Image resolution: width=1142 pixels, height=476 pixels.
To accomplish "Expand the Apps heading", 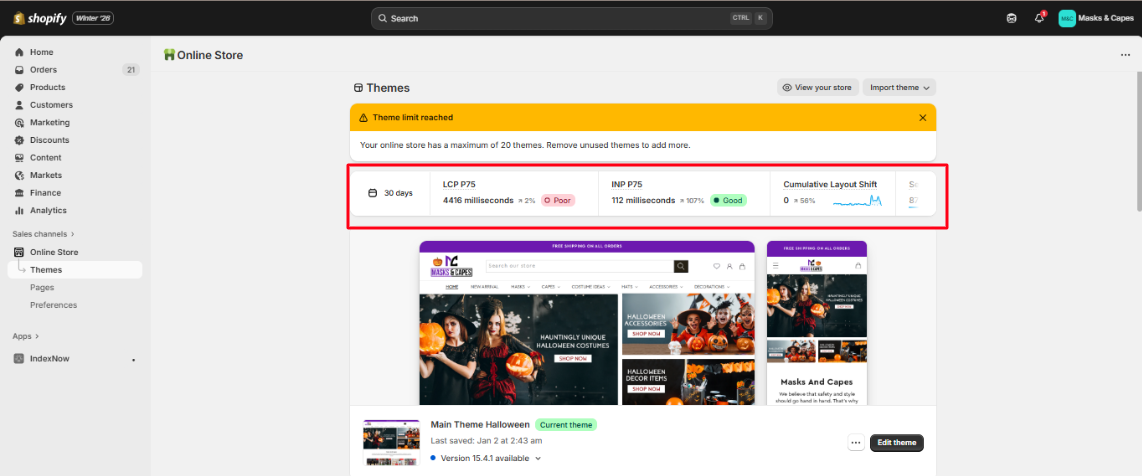I will click(x=26, y=336).
